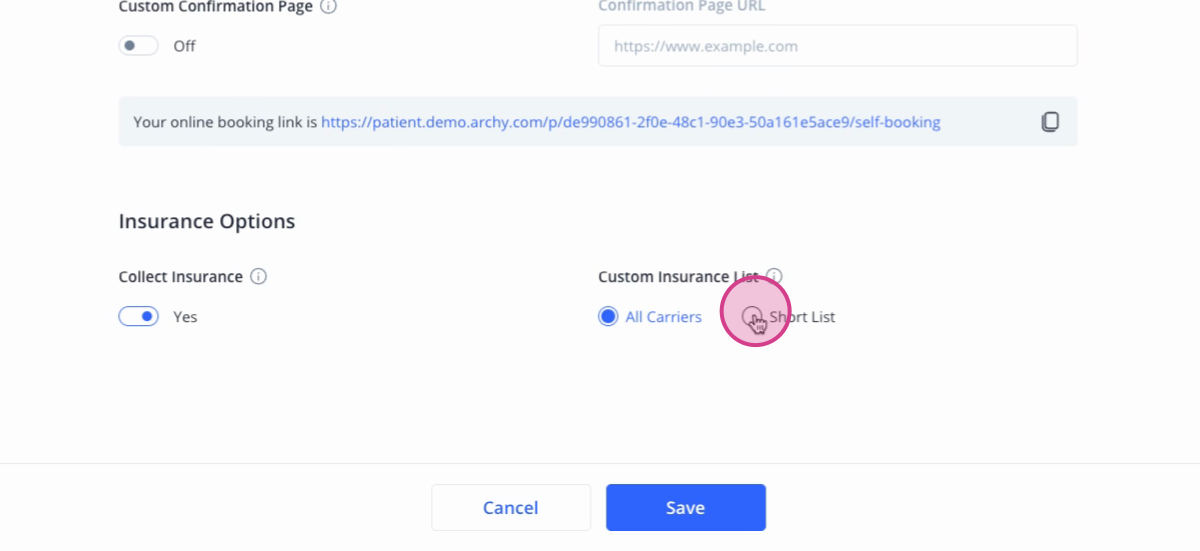Click the 'Your online booking link is' text
This screenshot has width=1200, height=551.
[x=225, y=122]
